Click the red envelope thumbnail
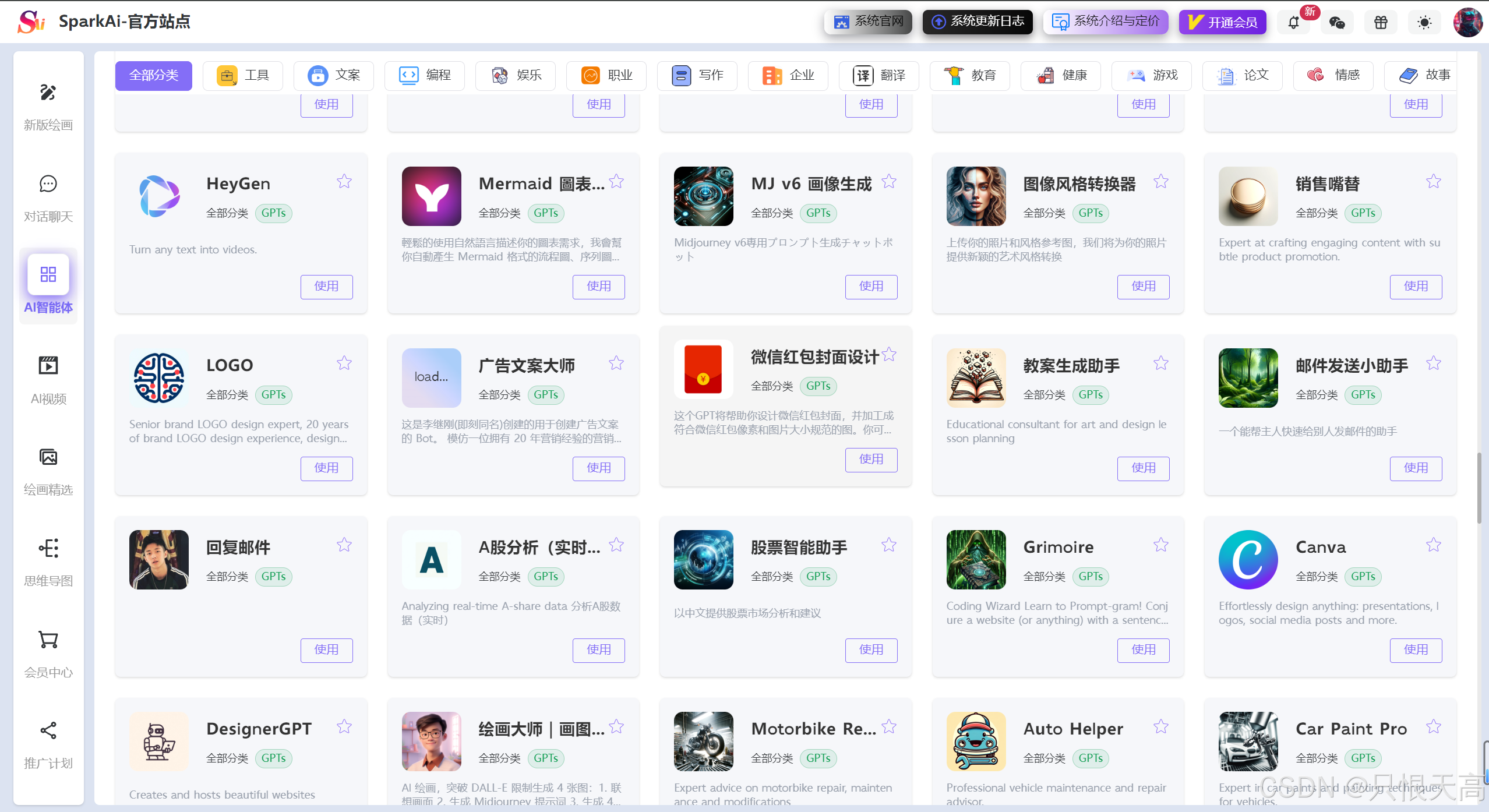 [x=704, y=369]
